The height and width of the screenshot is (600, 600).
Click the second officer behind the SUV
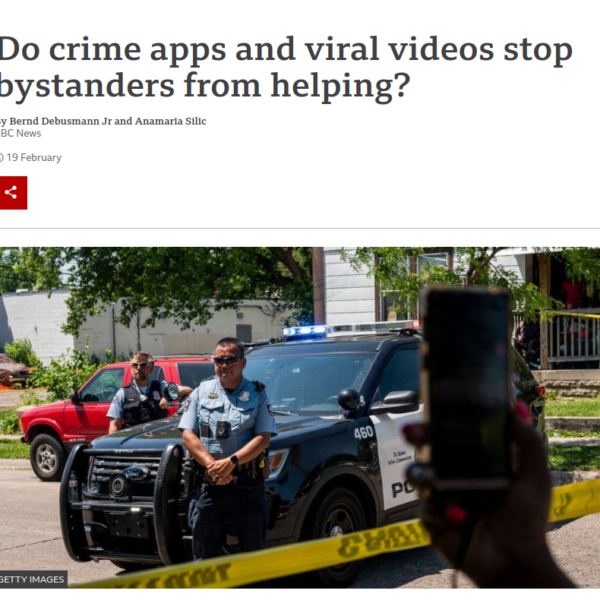[145, 394]
